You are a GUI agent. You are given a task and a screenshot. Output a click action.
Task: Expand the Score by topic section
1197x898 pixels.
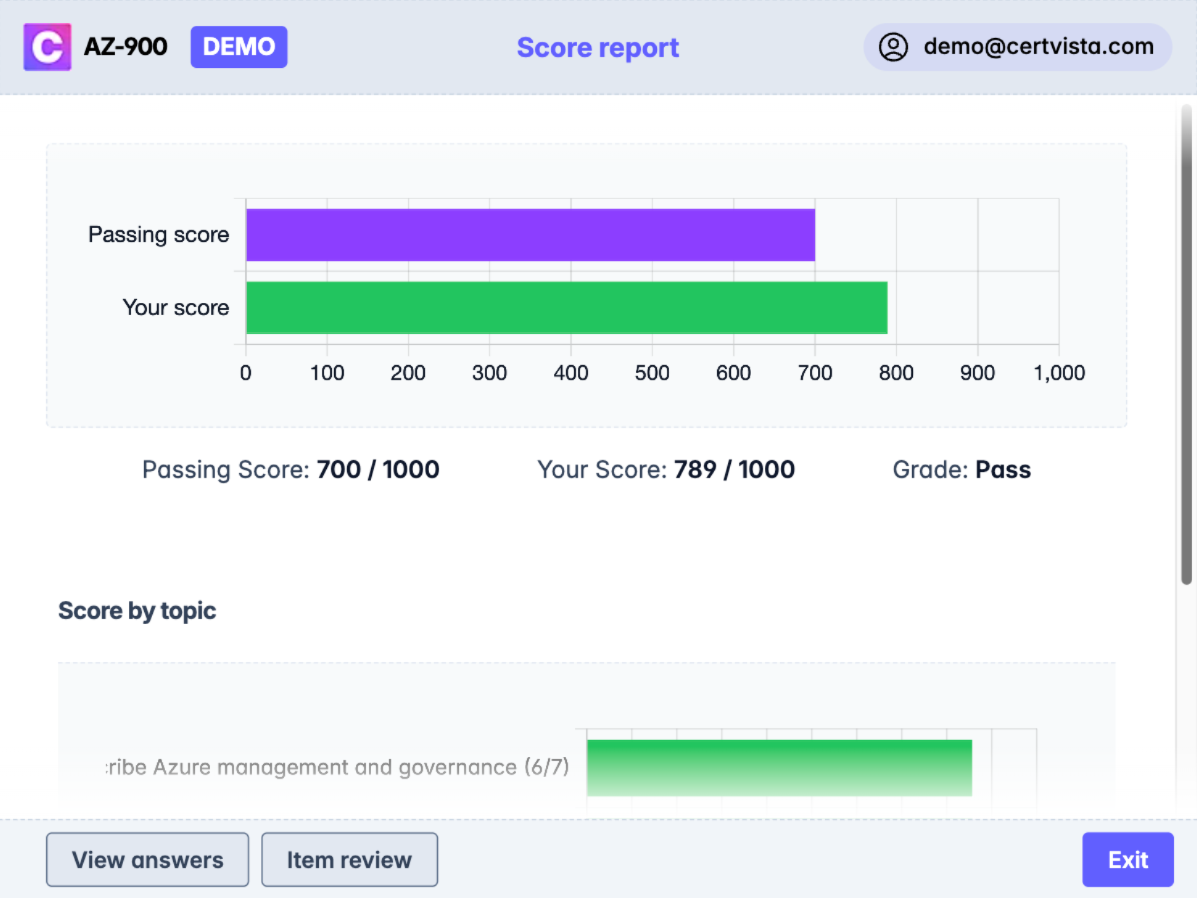(x=137, y=610)
